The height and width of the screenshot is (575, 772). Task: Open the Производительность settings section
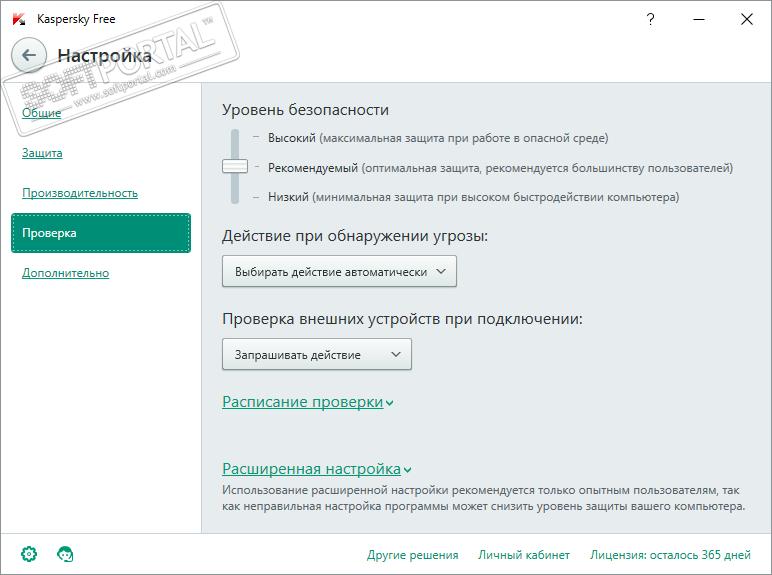tap(80, 193)
